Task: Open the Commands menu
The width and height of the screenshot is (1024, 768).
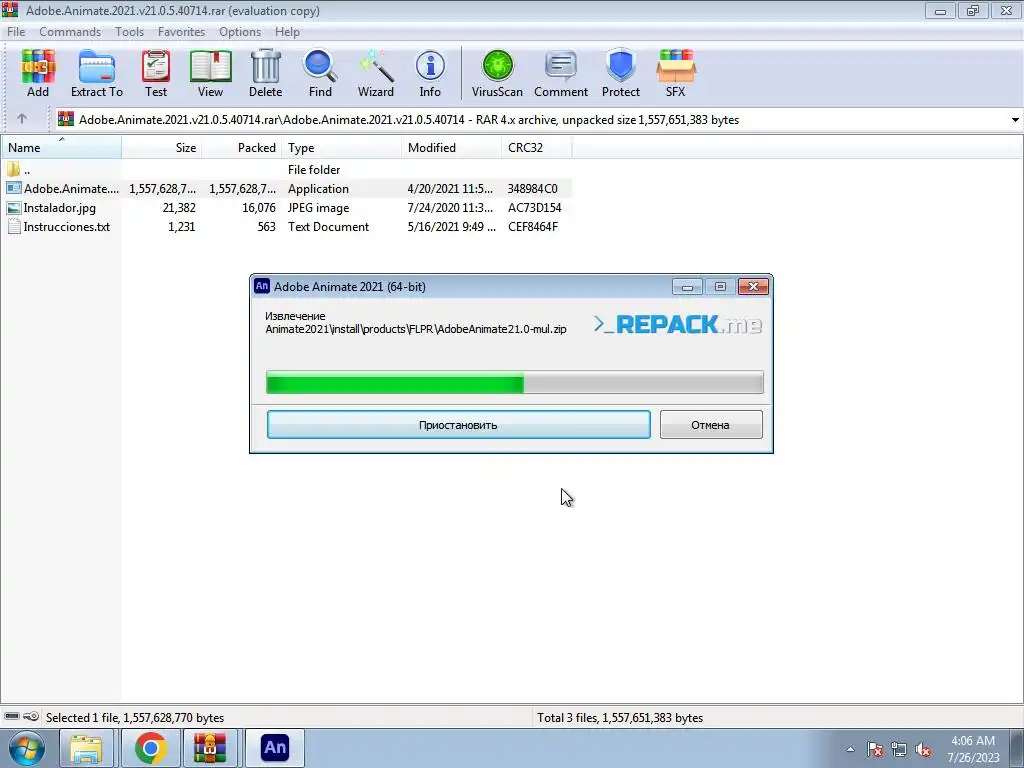Action: click(70, 31)
